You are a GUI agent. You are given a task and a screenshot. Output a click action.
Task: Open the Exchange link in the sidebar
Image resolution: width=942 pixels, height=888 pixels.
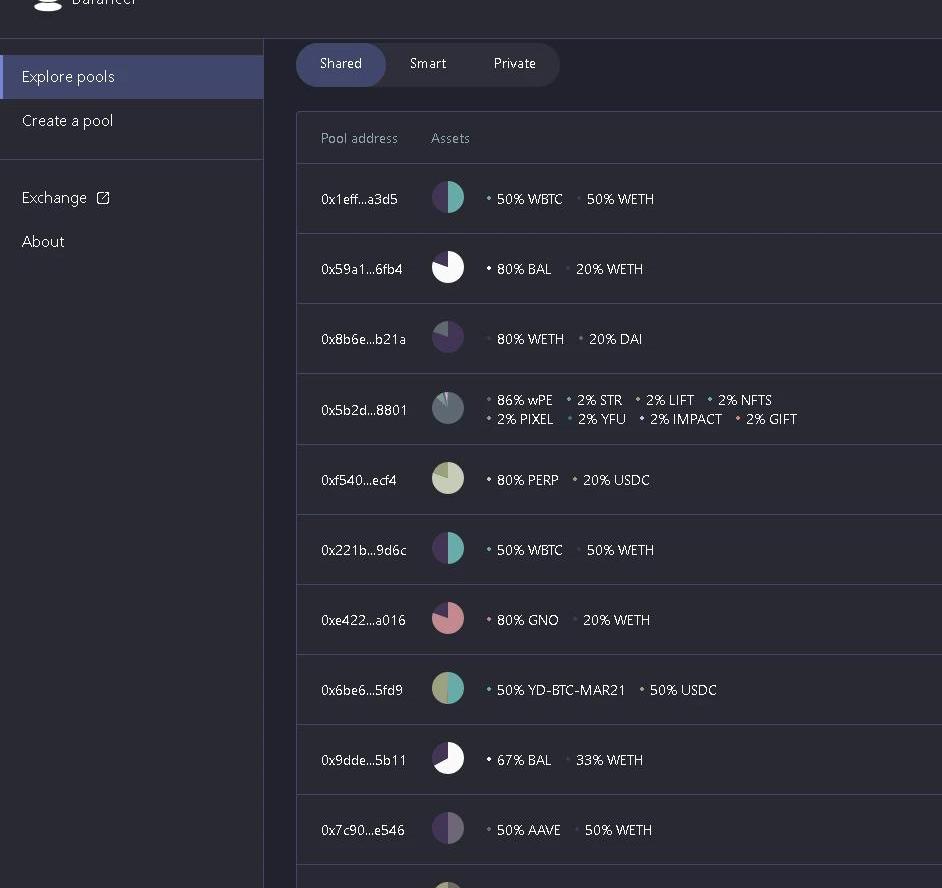pyautogui.click(x=54, y=198)
